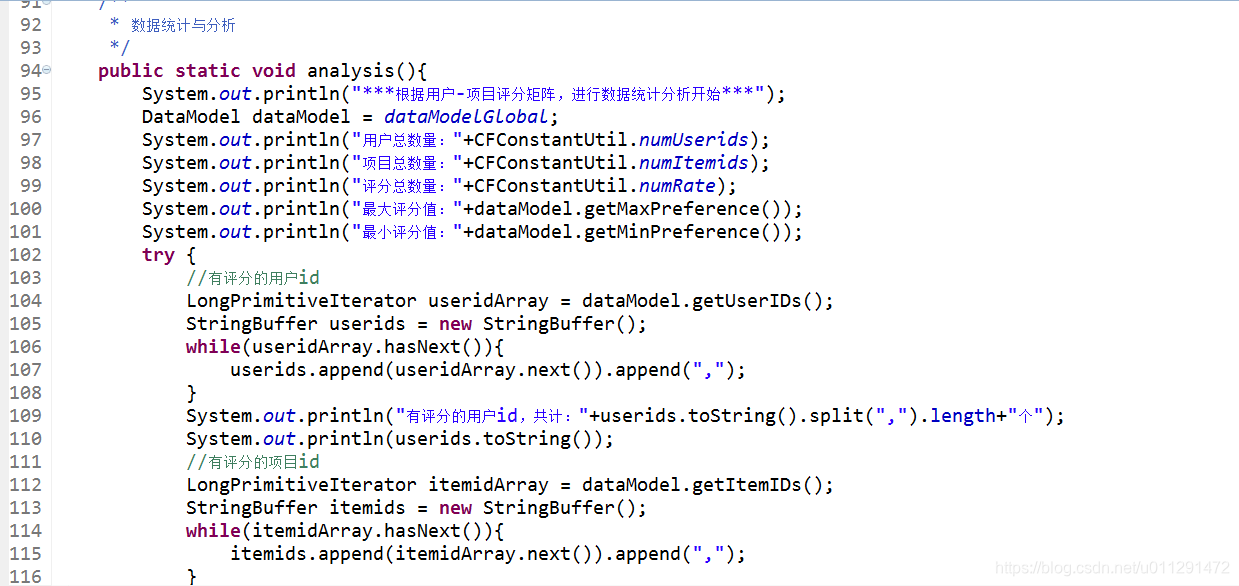
Task: Select line number 109 in the gutter
Action: (25, 416)
